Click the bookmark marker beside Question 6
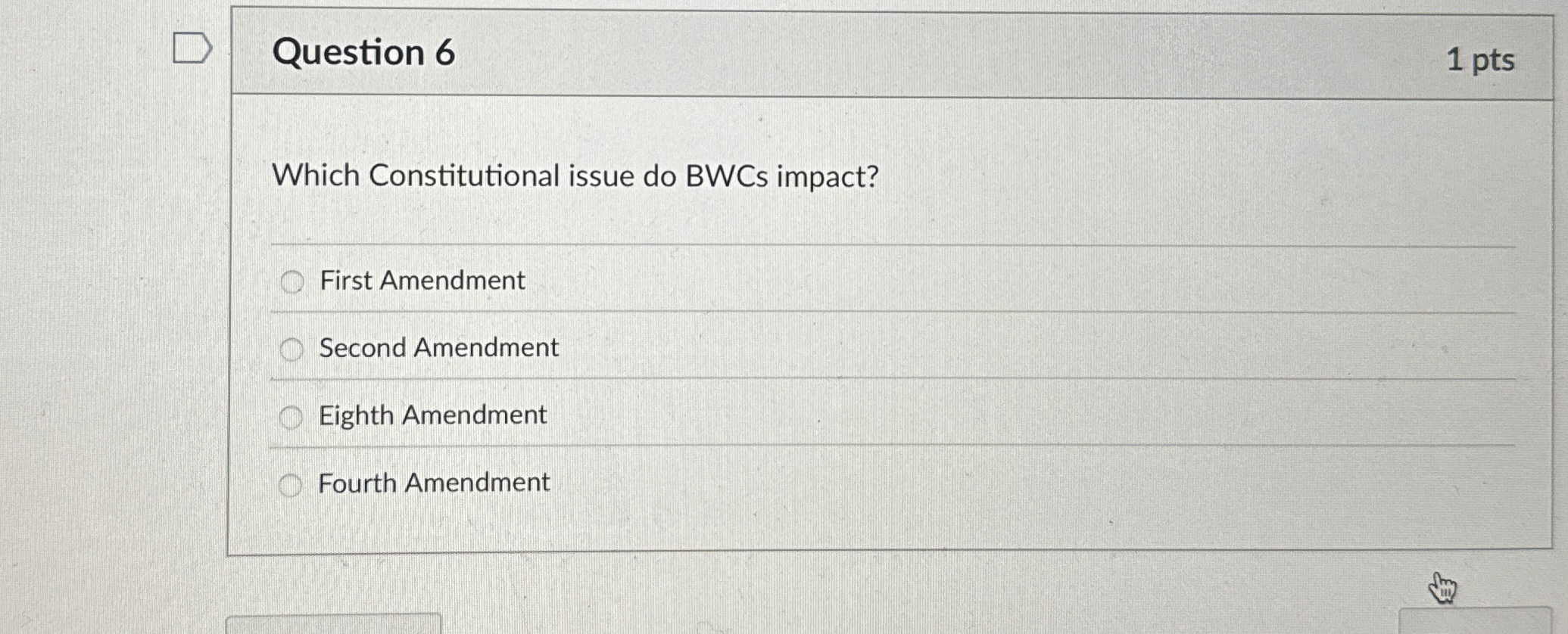The width and height of the screenshot is (1568, 634). 192,48
